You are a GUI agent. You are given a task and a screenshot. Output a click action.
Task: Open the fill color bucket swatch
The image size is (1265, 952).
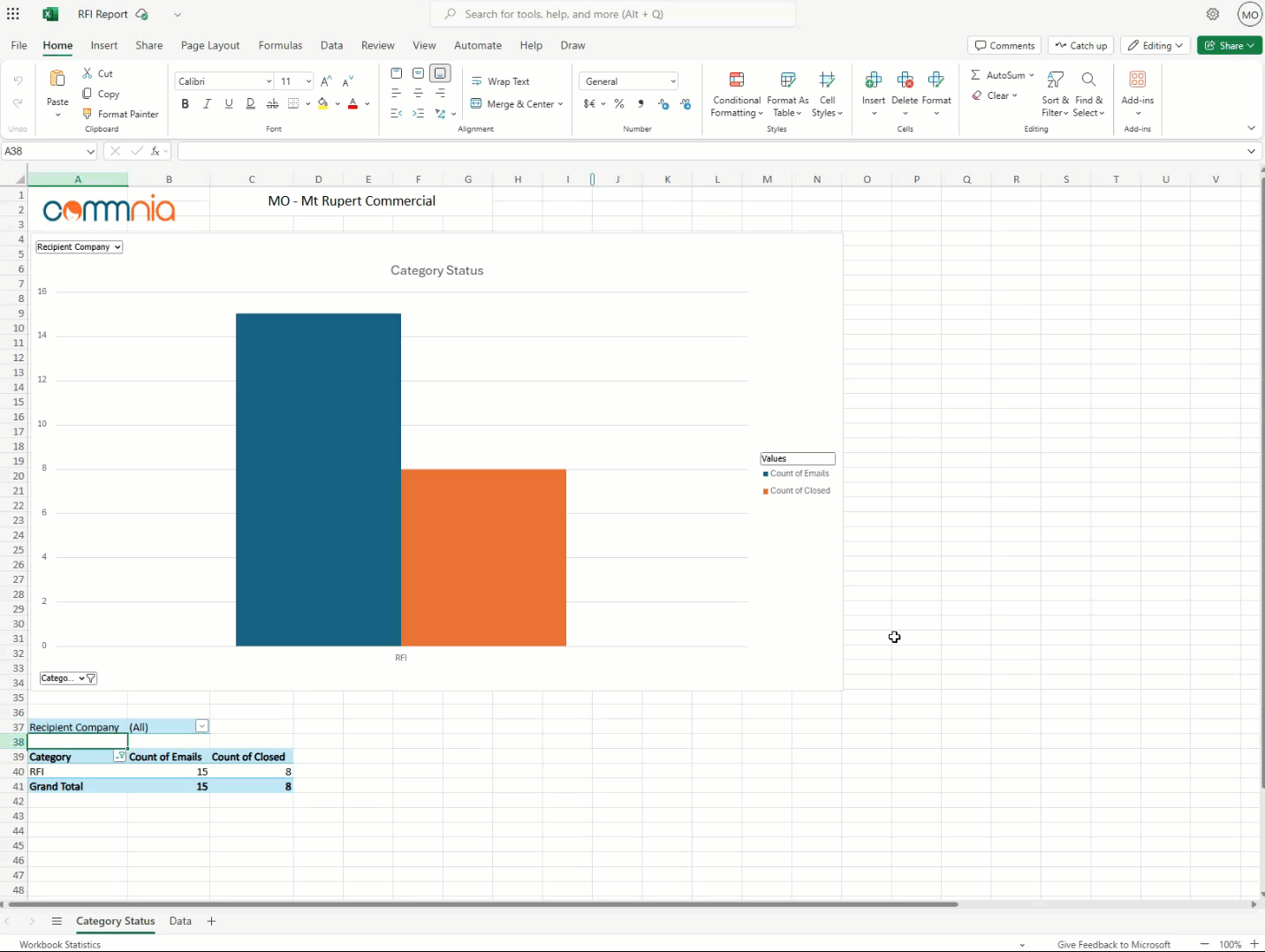point(323,103)
